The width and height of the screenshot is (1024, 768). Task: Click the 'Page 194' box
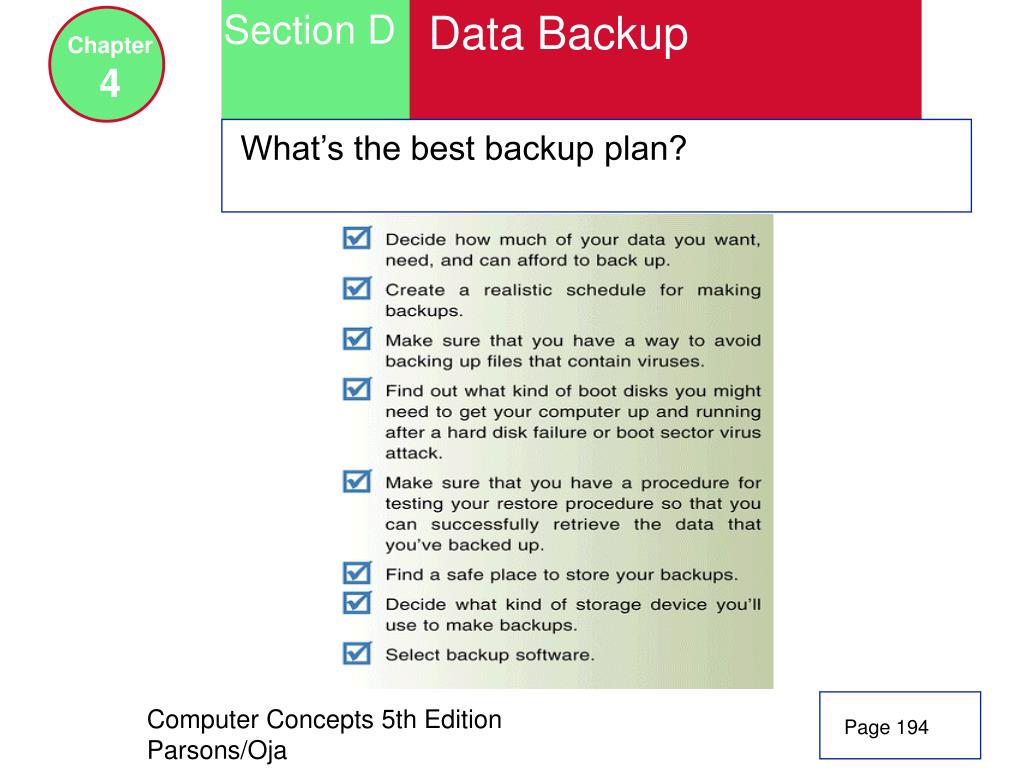900,726
